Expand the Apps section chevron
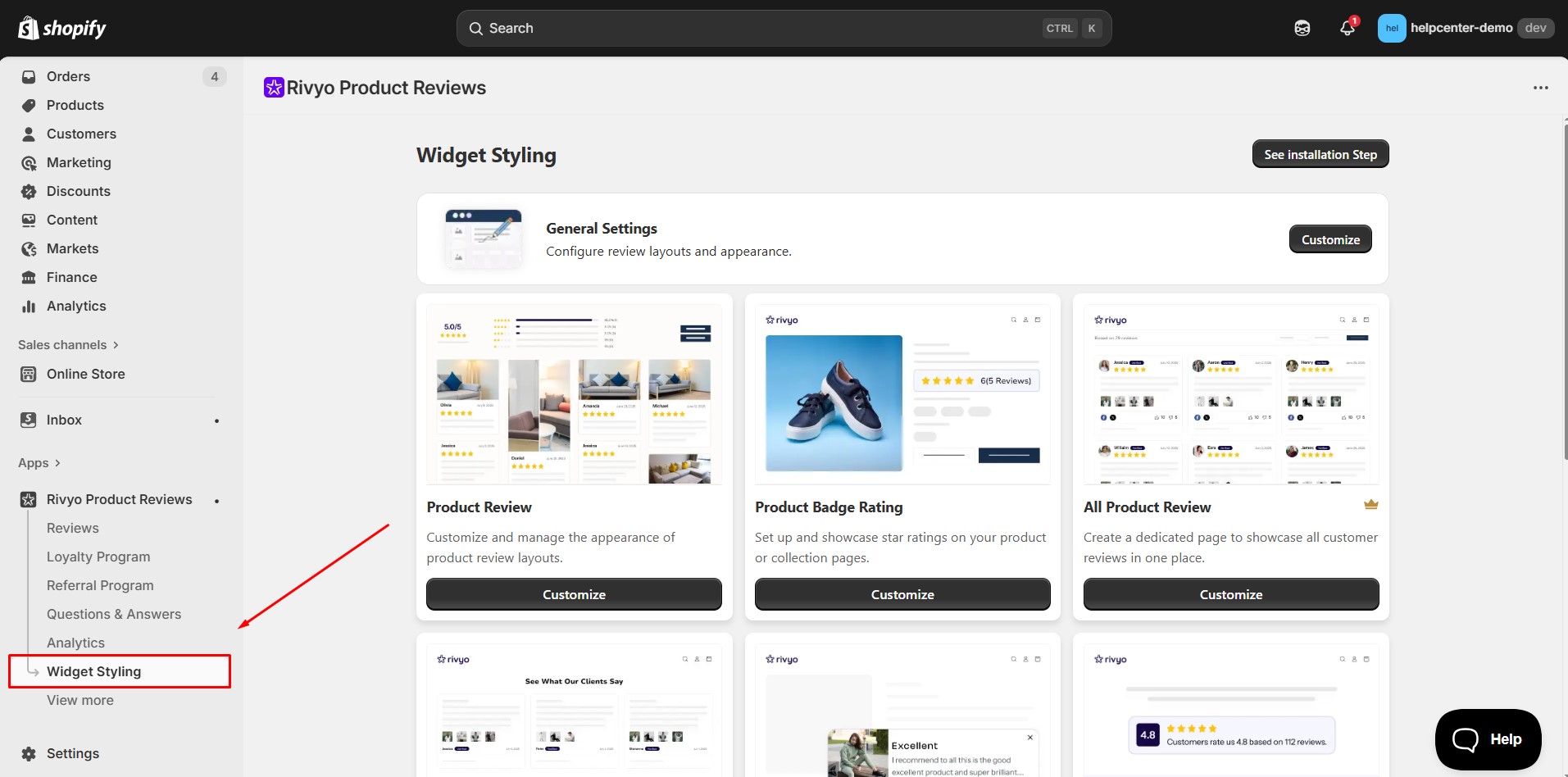1568x777 pixels. 56,463
